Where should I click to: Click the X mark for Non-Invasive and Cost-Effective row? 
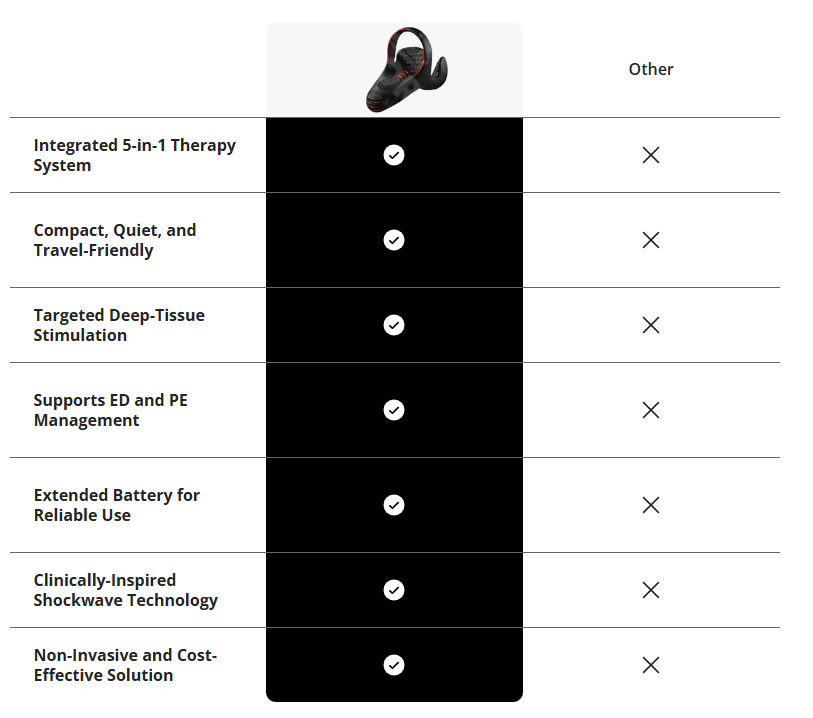(x=651, y=665)
